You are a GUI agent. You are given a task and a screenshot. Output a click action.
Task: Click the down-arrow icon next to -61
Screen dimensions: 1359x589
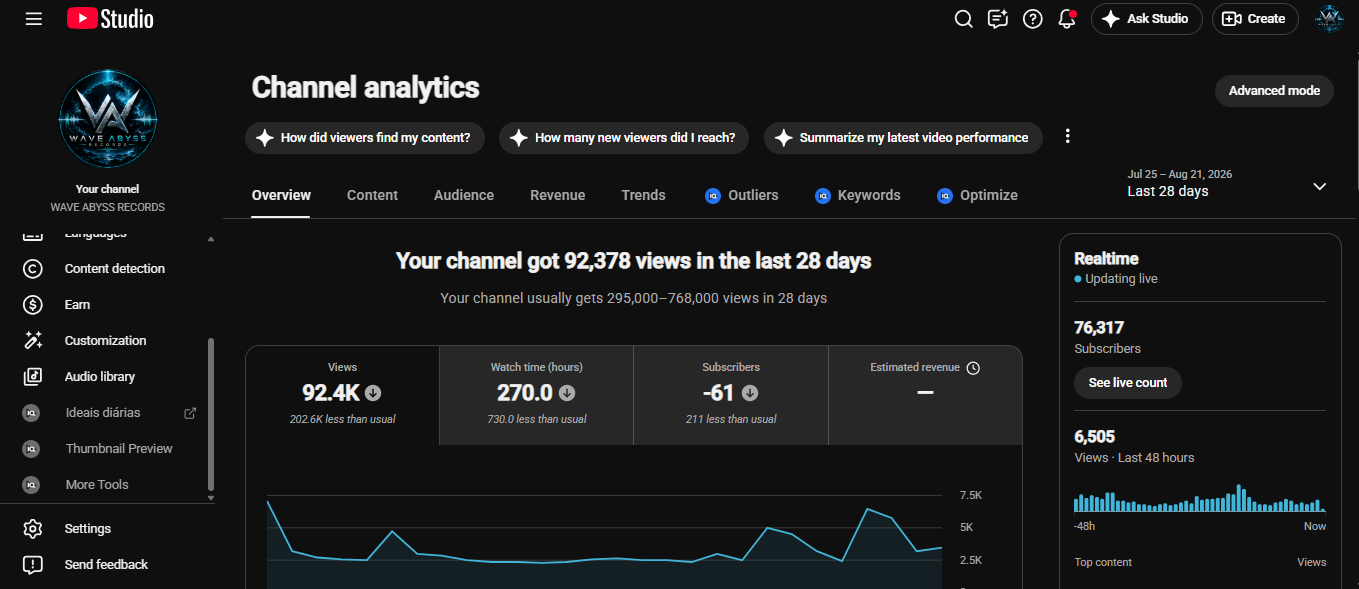(x=750, y=393)
